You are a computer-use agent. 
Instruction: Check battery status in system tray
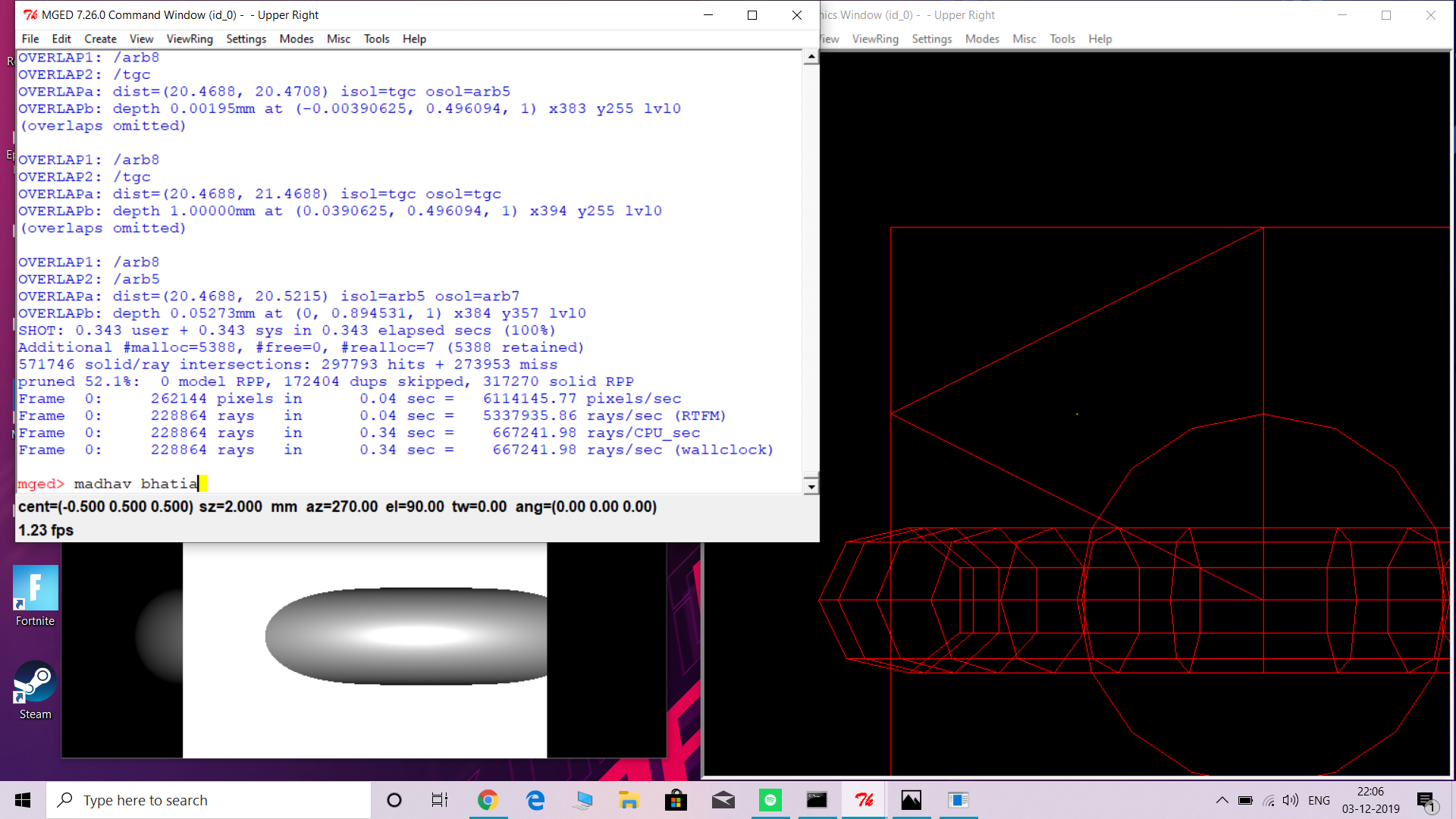pos(1245,800)
